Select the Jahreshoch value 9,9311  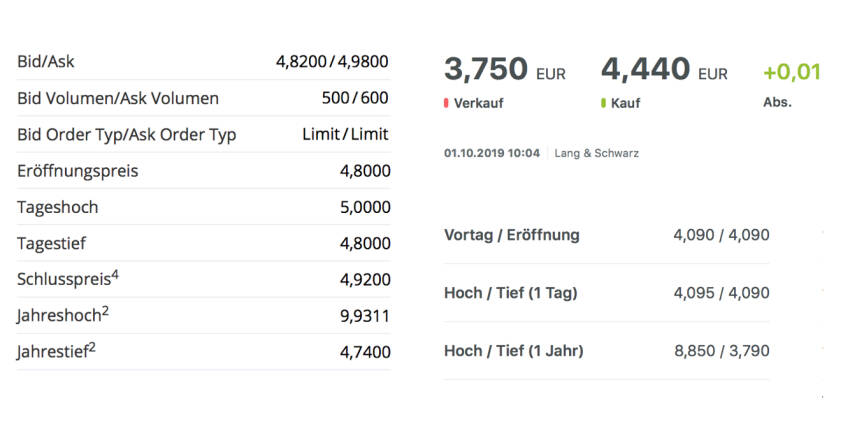(x=365, y=316)
